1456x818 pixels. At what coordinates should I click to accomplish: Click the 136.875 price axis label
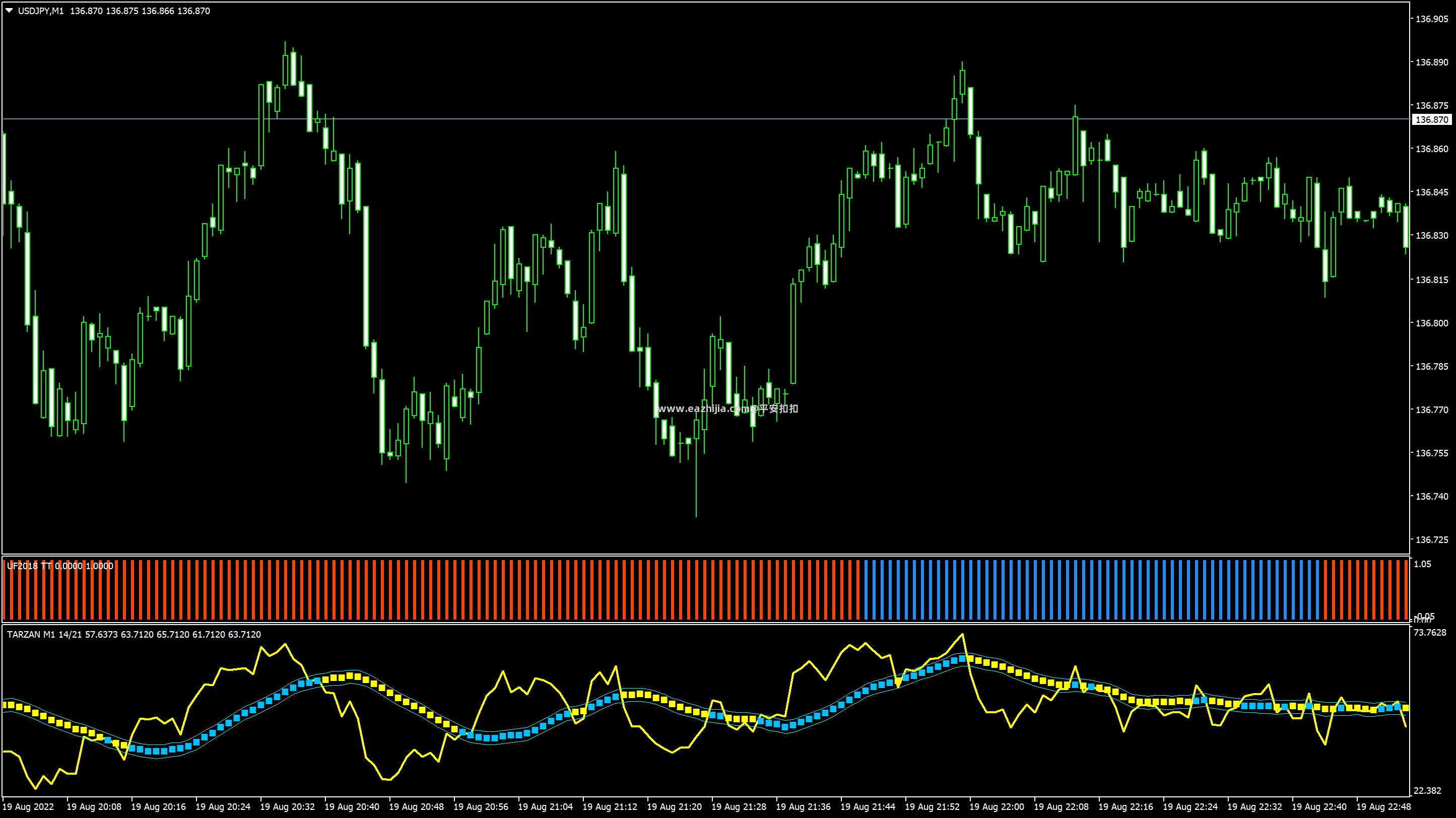tap(1432, 106)
